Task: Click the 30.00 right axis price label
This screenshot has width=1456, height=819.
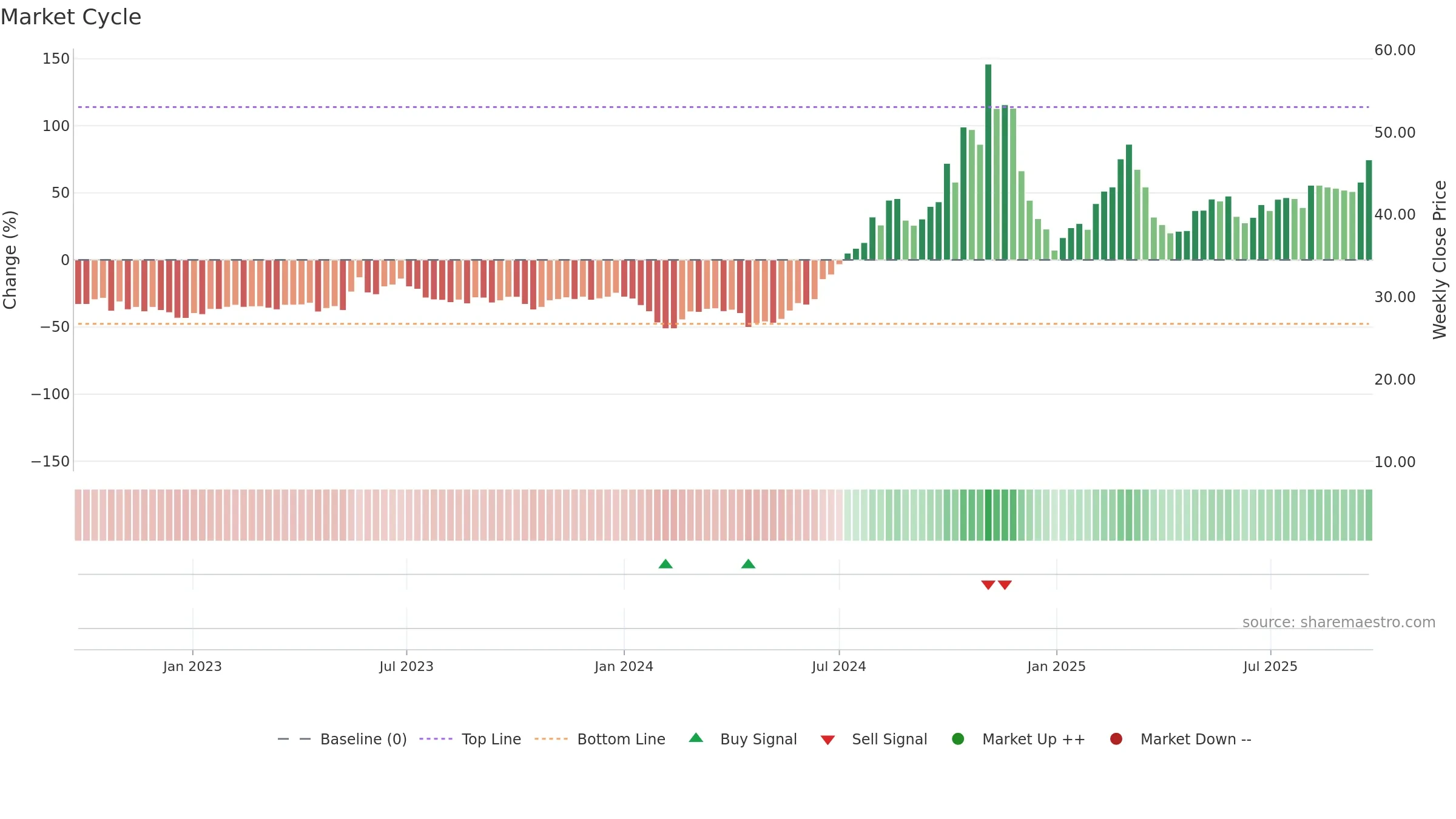Action: 1395,297
